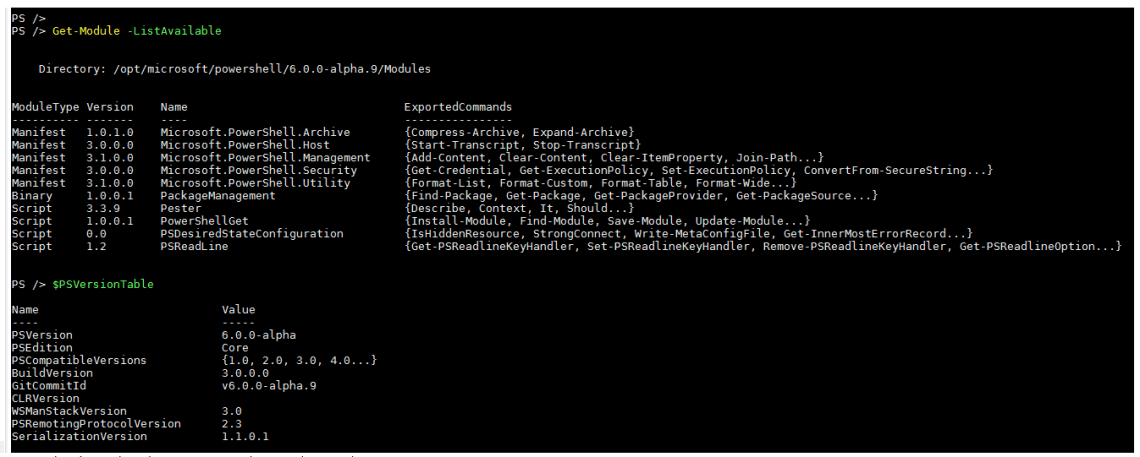The width and height of the screenshot is (1140, 457).
Task: Click the Pester module name
Action: click(181, 208)
